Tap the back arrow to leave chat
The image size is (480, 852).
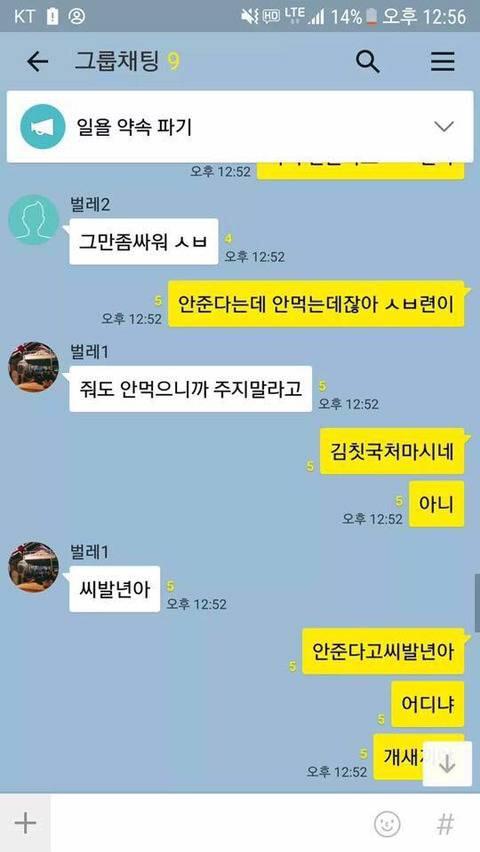click(x=38, y=62)
